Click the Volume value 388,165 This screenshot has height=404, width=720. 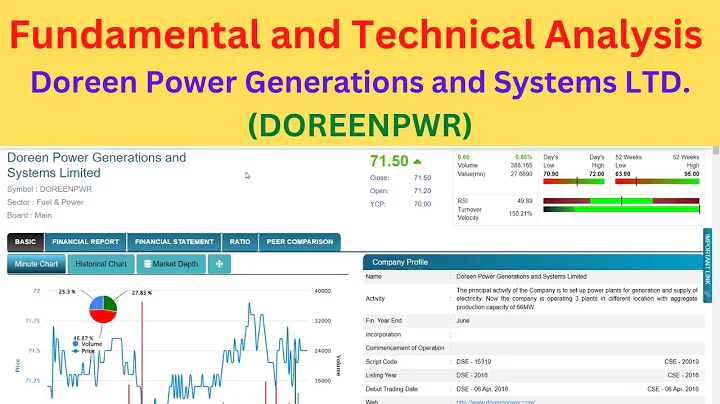pos(521,165)
